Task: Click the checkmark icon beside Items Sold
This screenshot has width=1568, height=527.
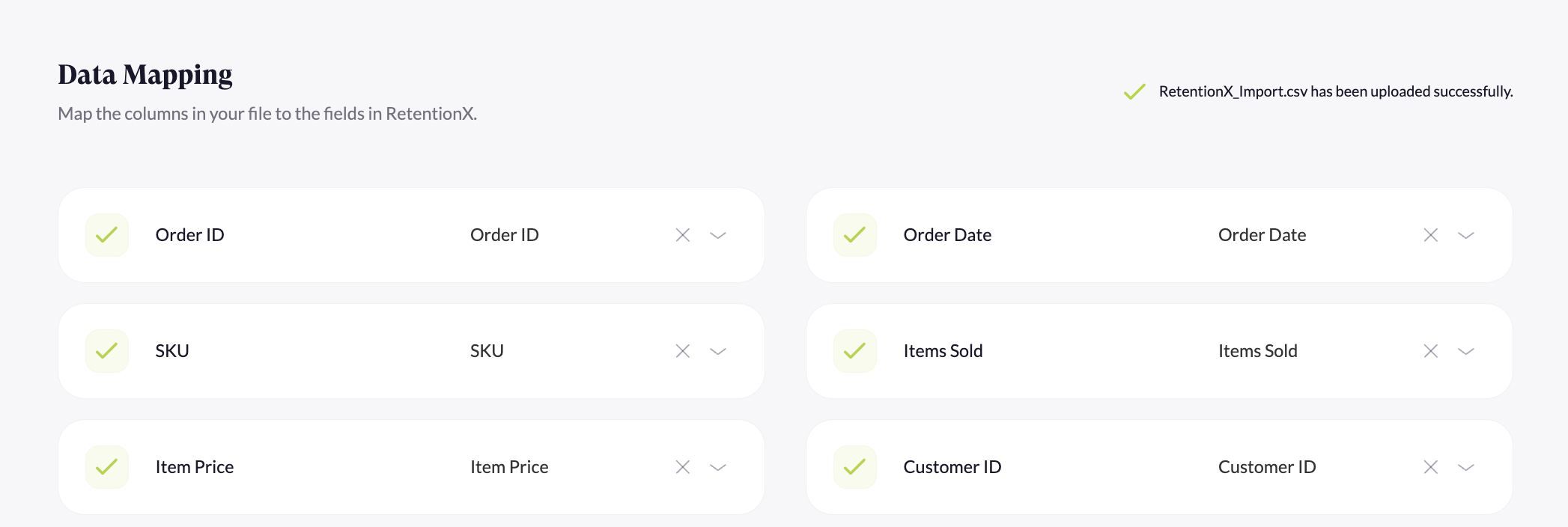Action: pyautogui.click(x=854, y=350)
